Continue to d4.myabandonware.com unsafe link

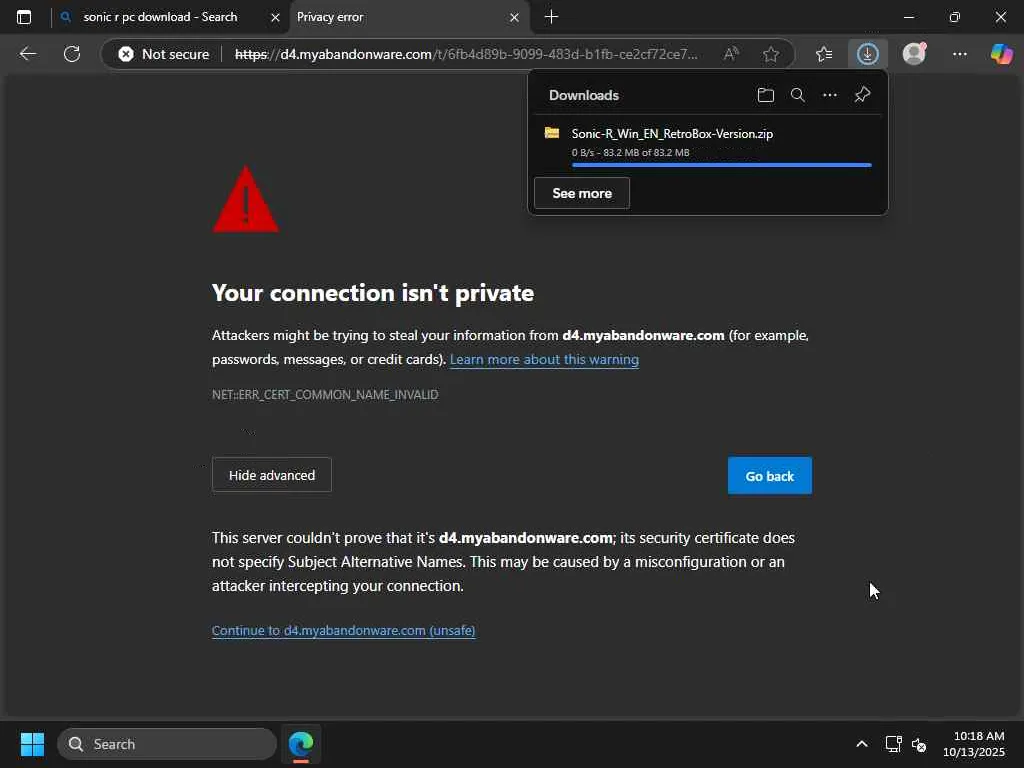coord(343,630)
